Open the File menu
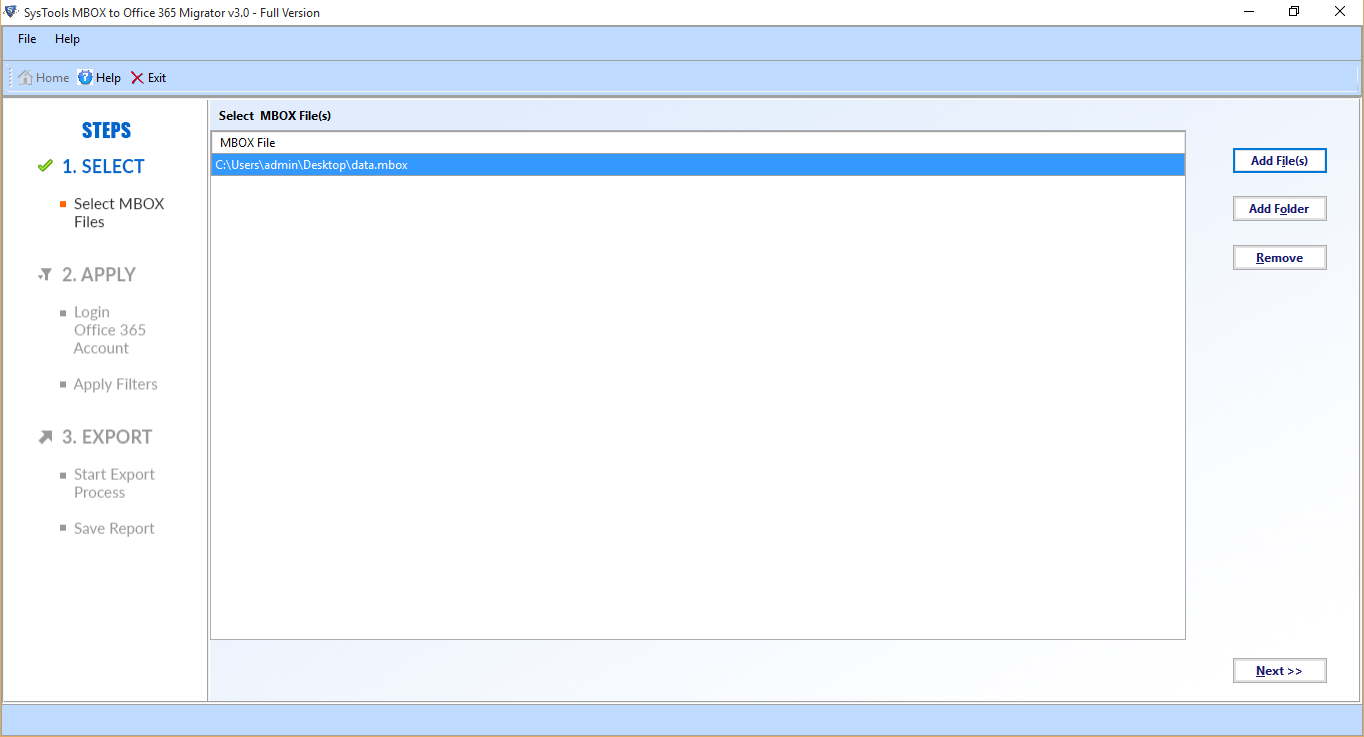Viewport: 1364px width, 737px height. 27,39
